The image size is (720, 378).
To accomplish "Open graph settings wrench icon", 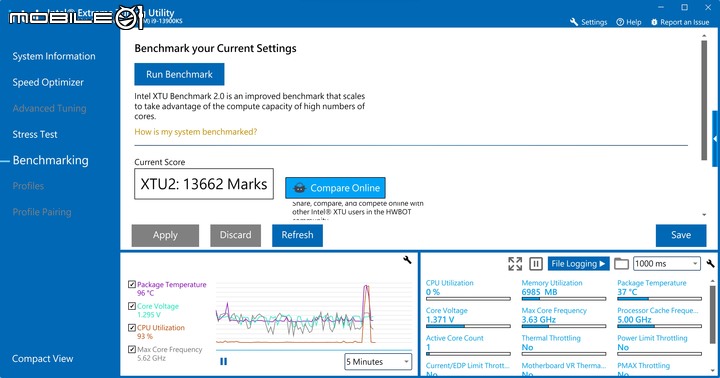I will [407, 260].
